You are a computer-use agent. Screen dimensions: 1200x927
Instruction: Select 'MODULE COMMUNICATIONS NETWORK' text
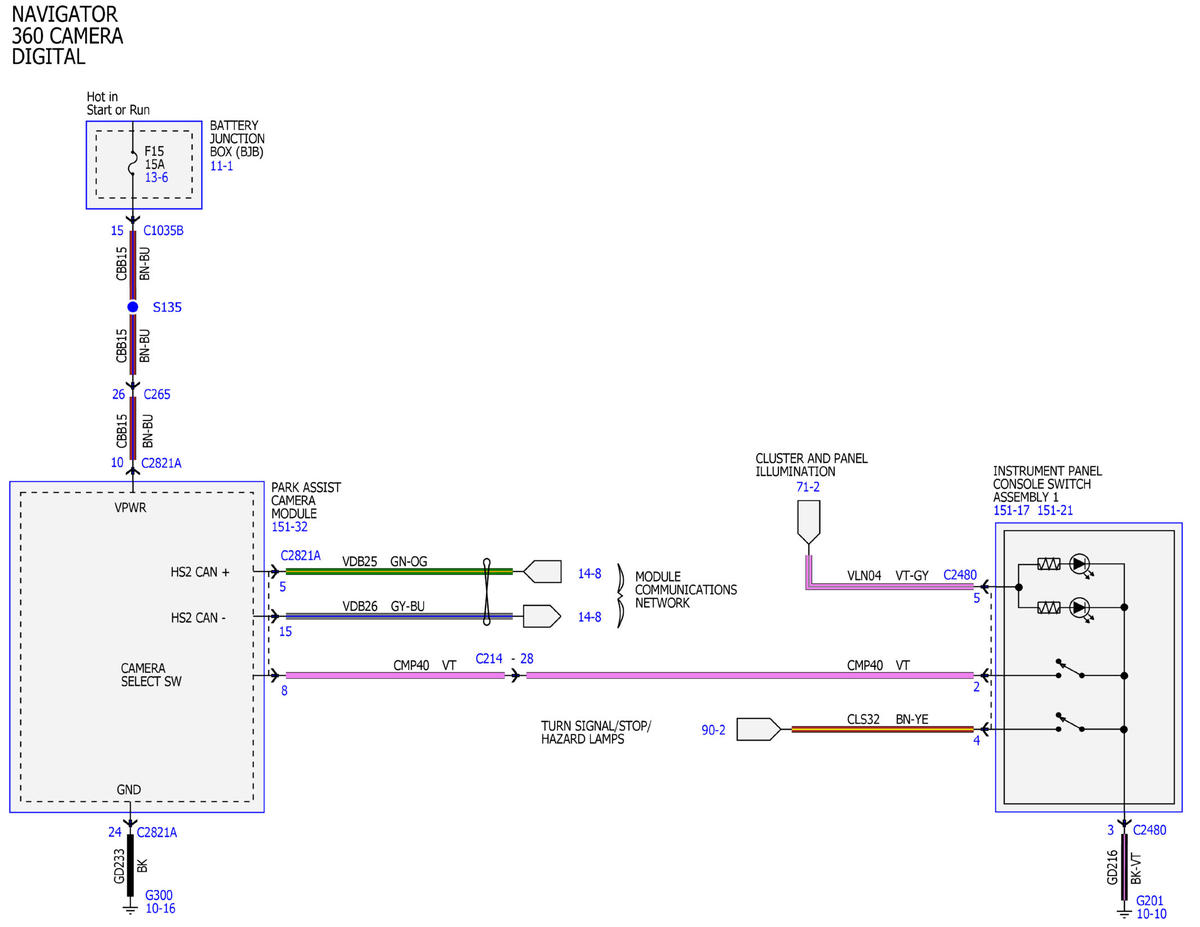click(x=686, y=590)
